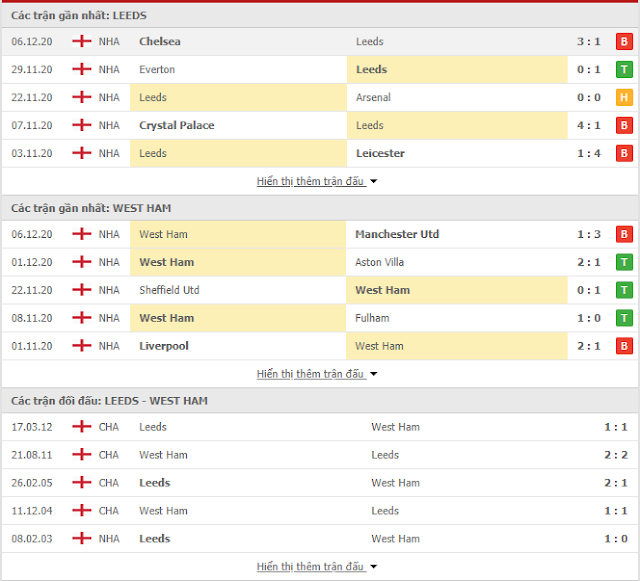Click header 'Các trận đối đầu: LEEDS - WEST HAM'
The width and height of the screenshot is (640, 581).
(109, 401)
